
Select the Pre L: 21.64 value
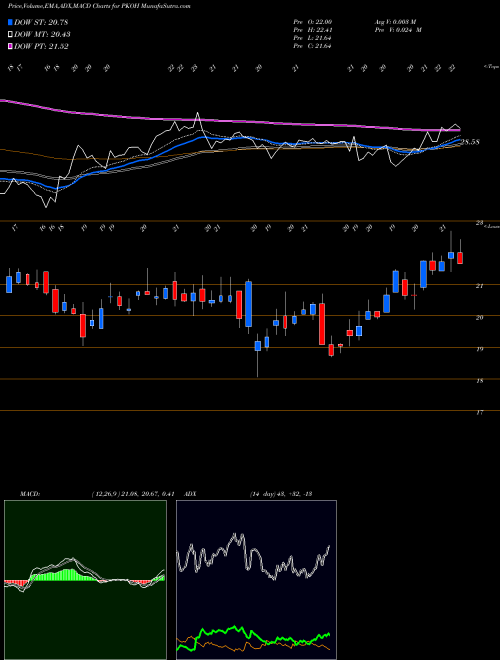pyautogui.click(x=312, y=38)
